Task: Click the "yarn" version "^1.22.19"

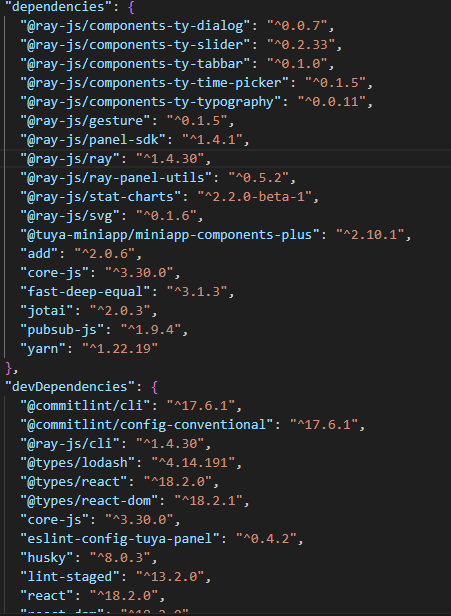Action: (x=120, y=348)
